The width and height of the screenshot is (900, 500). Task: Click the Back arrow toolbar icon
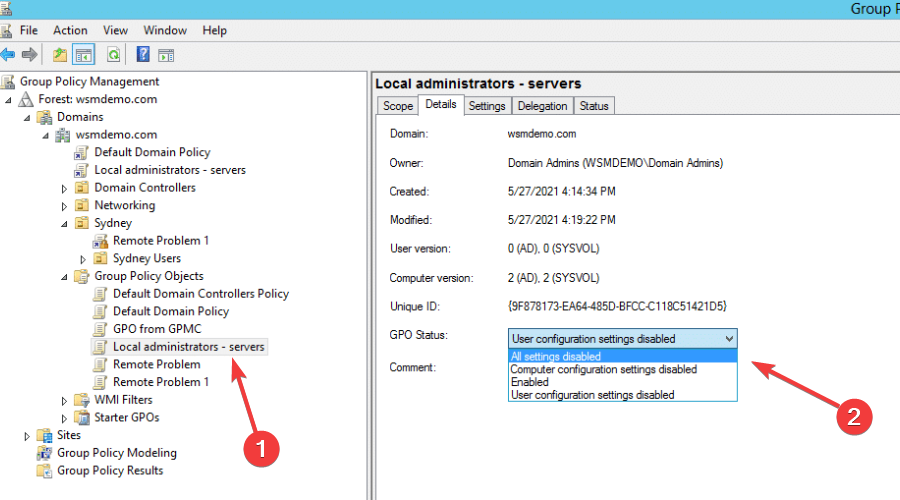click(x=8, y=55)
